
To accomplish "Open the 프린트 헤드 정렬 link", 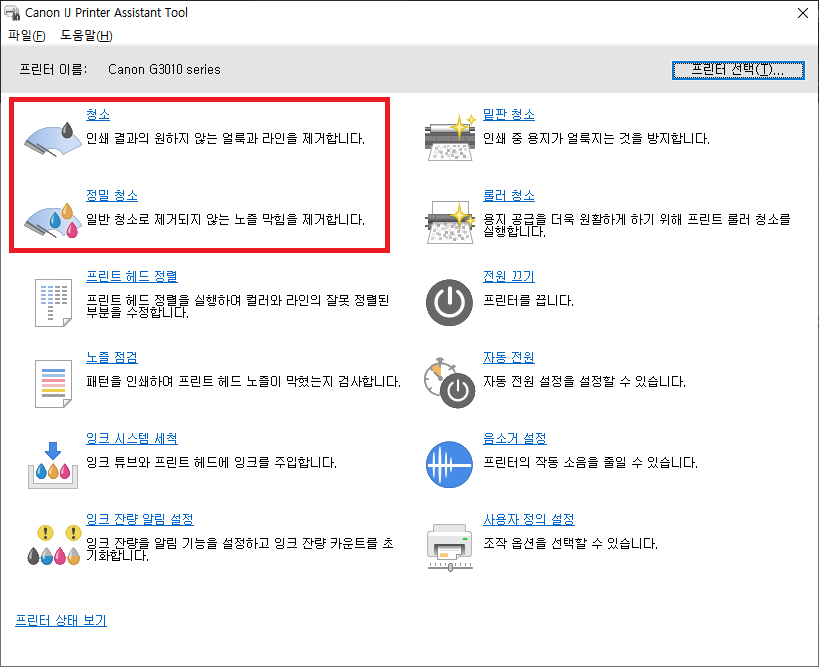I will coord(132,276).
